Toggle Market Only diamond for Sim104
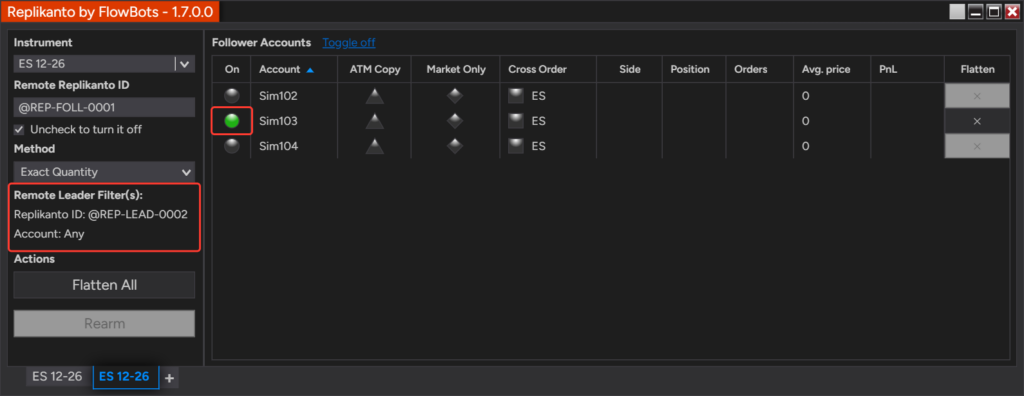1024x396 pixels. 455,146
